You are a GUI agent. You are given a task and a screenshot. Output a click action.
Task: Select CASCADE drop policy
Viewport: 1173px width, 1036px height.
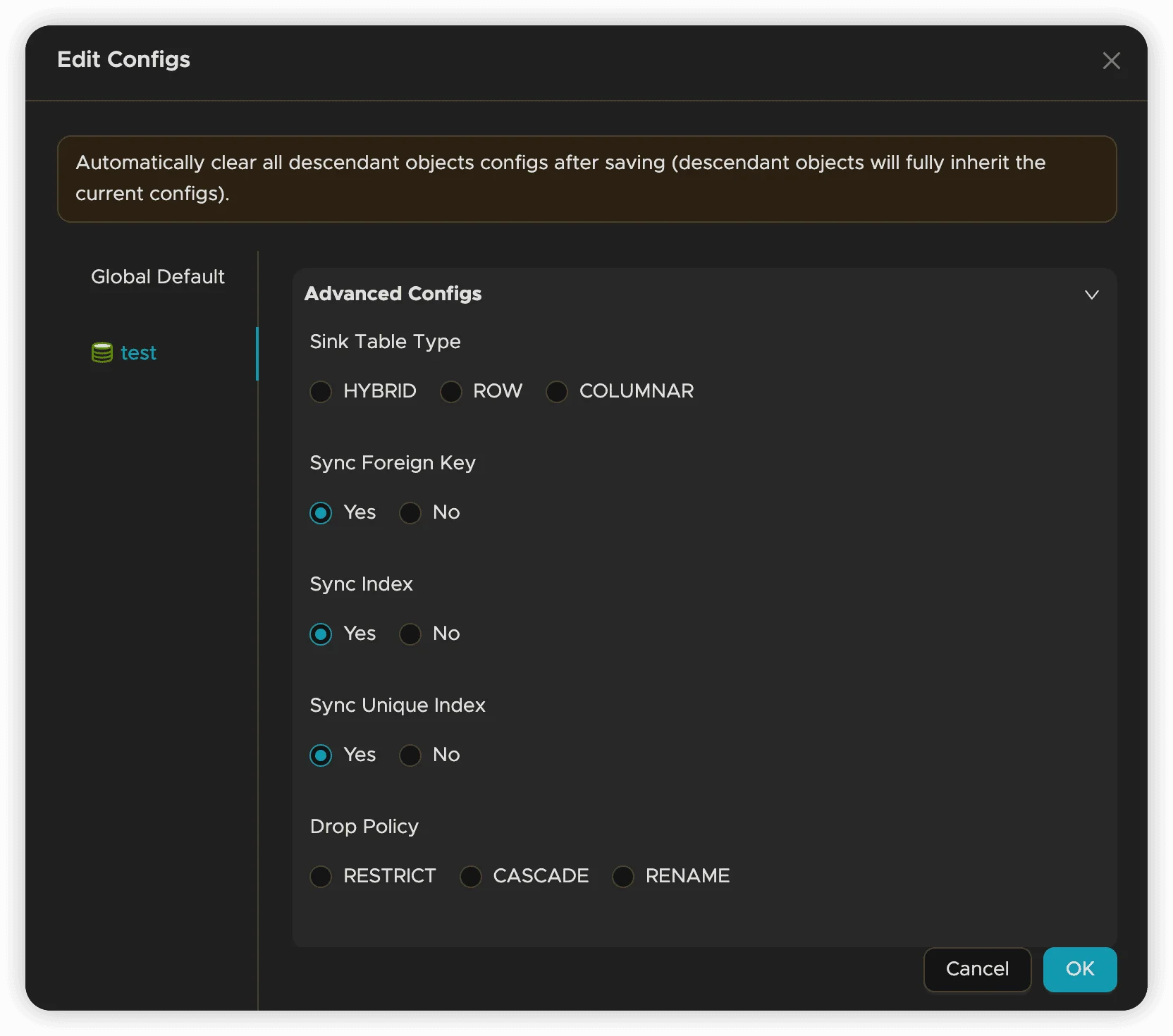[x=470, y=876]
